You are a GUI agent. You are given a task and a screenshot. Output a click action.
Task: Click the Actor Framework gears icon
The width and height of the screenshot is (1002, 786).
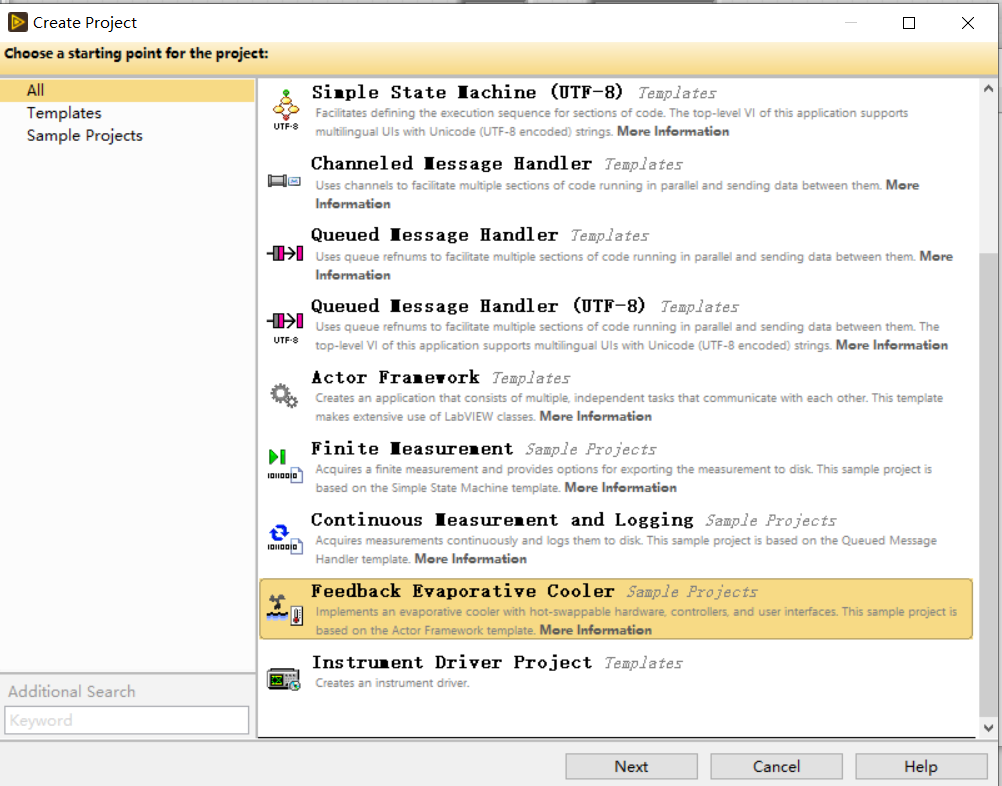click(284, 396)
